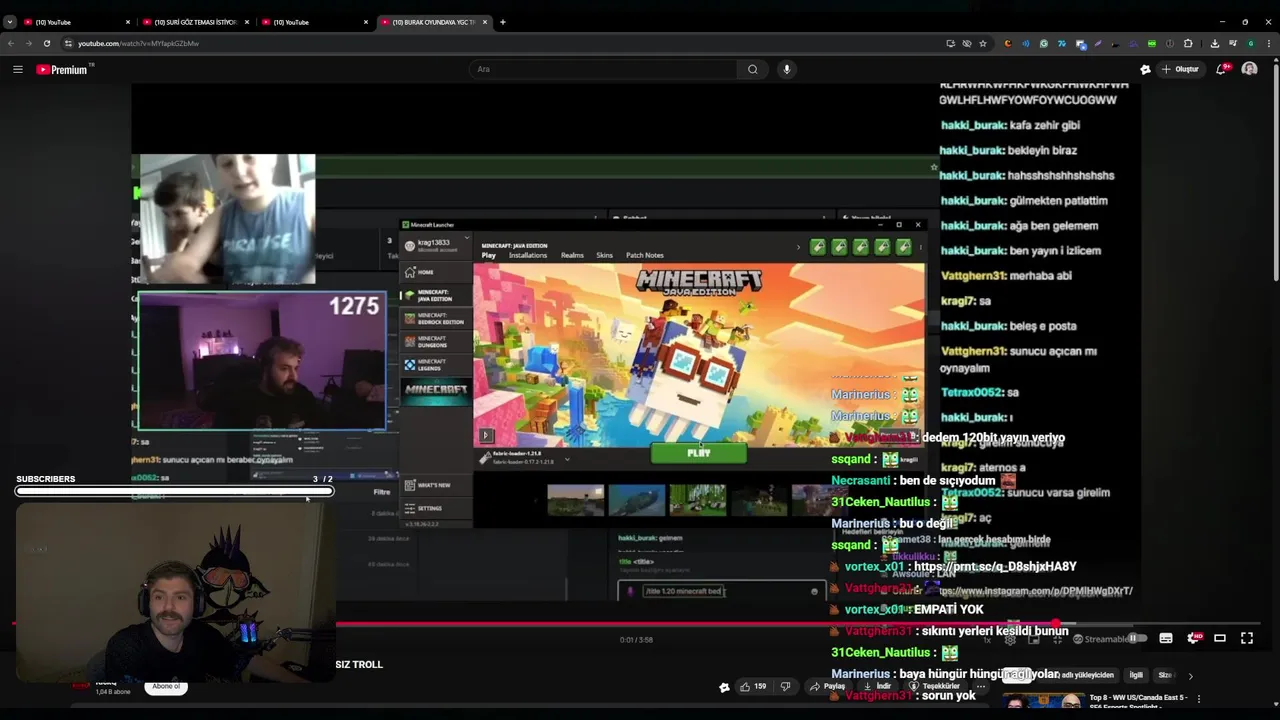The image size is (1280, 720).
Task: Switch to the first YouTube tab
Action: click(77, 22)
